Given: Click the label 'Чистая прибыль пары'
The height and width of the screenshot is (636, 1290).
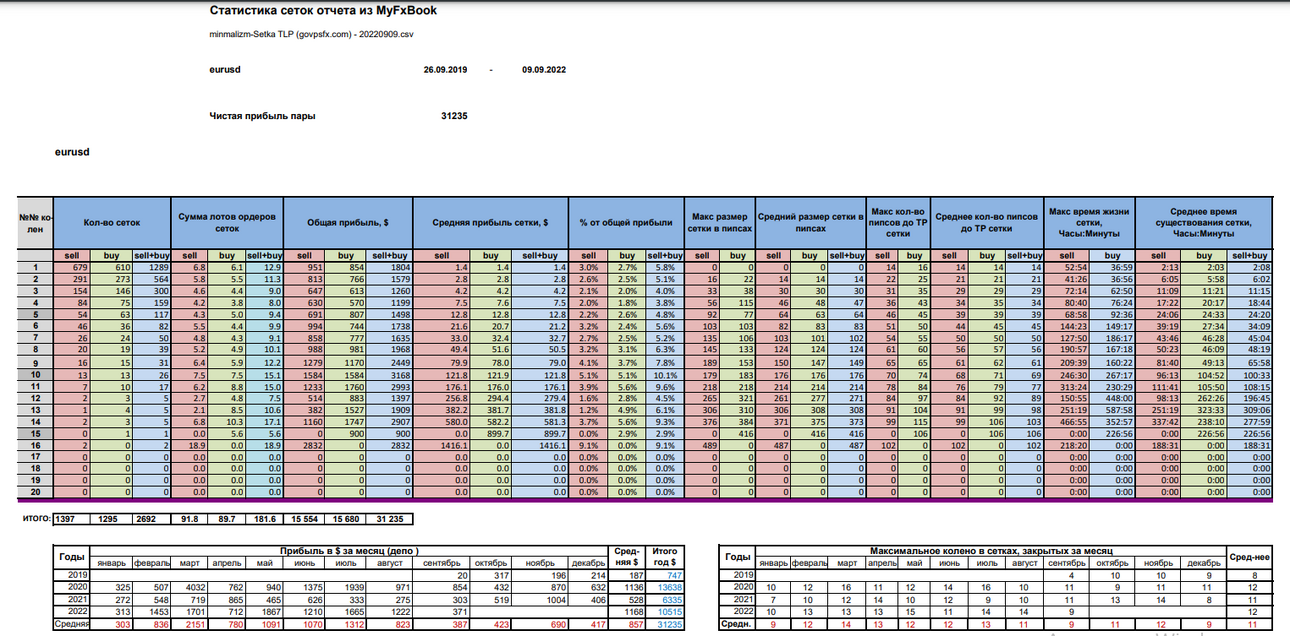Looking at the screenshot, I should click(262, 116).
